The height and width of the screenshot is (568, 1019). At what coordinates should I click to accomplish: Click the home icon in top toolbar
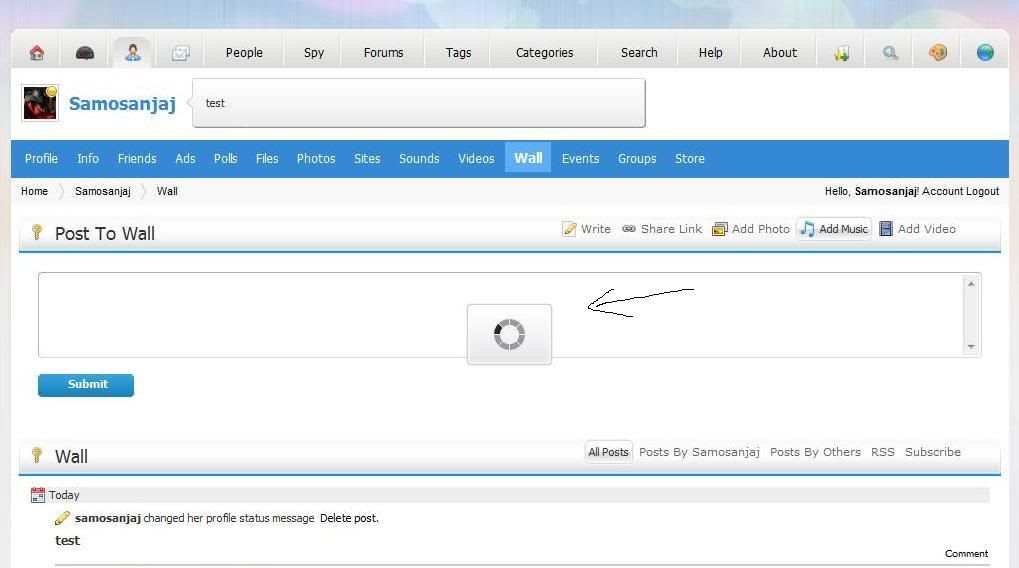tap(37, 53)
